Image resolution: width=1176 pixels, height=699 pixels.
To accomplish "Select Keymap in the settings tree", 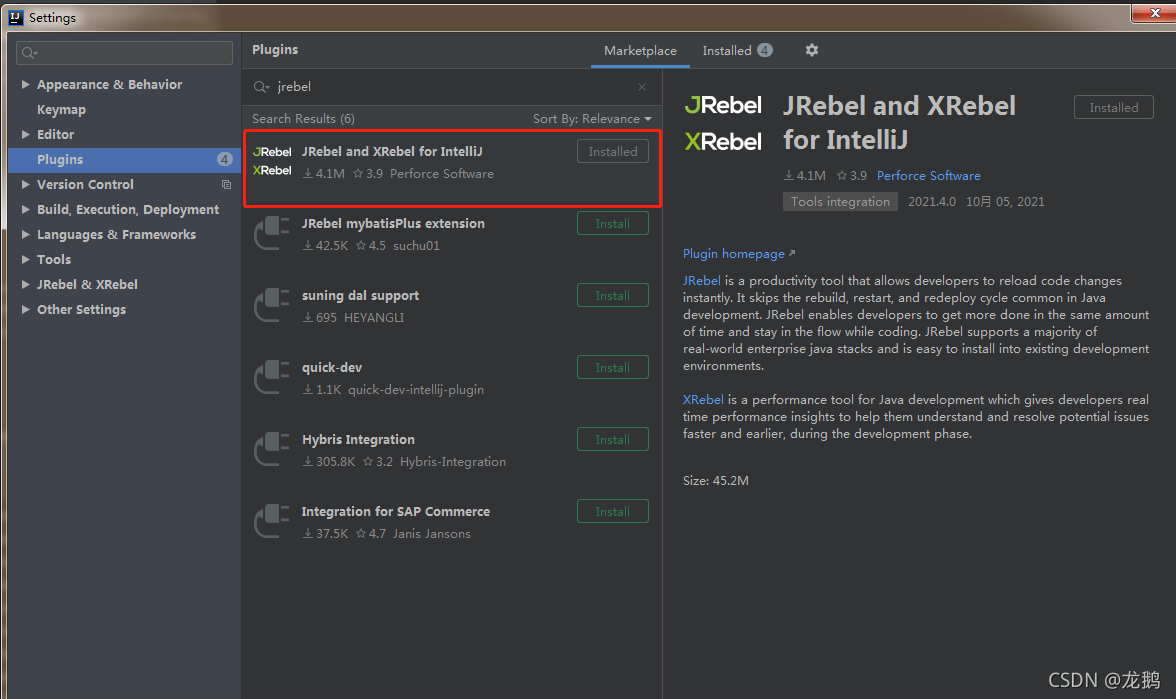I will [62, 110].
